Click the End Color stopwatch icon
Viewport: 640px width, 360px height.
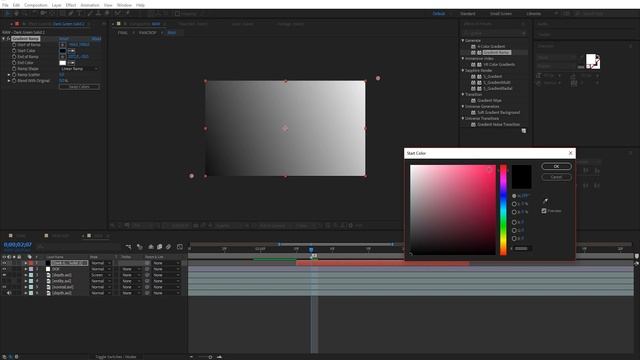tap(14, 63)
